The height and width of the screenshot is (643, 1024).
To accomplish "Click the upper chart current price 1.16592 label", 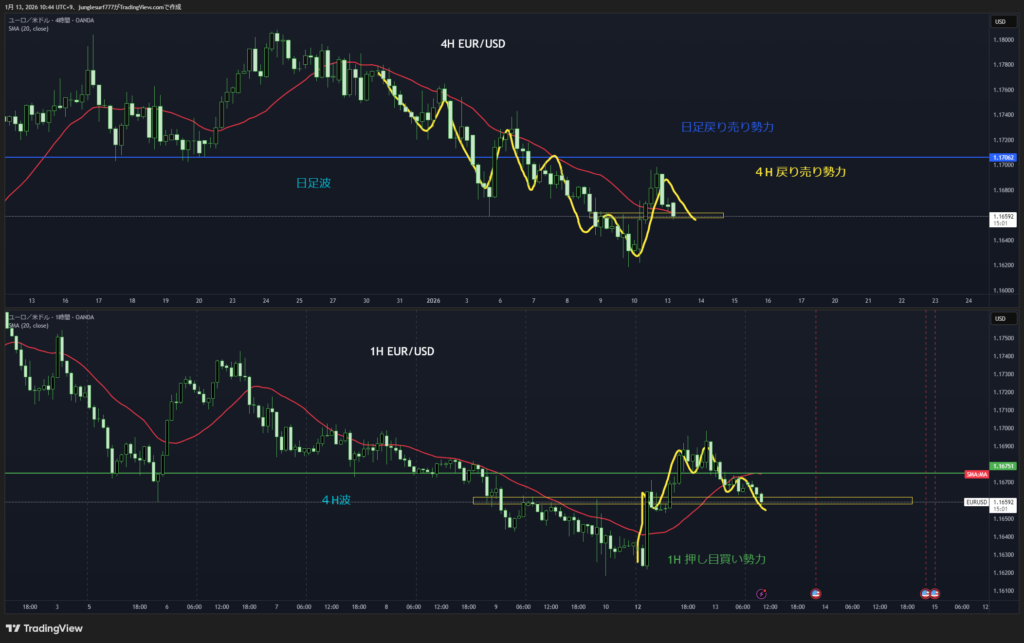I will (1001, 216).
